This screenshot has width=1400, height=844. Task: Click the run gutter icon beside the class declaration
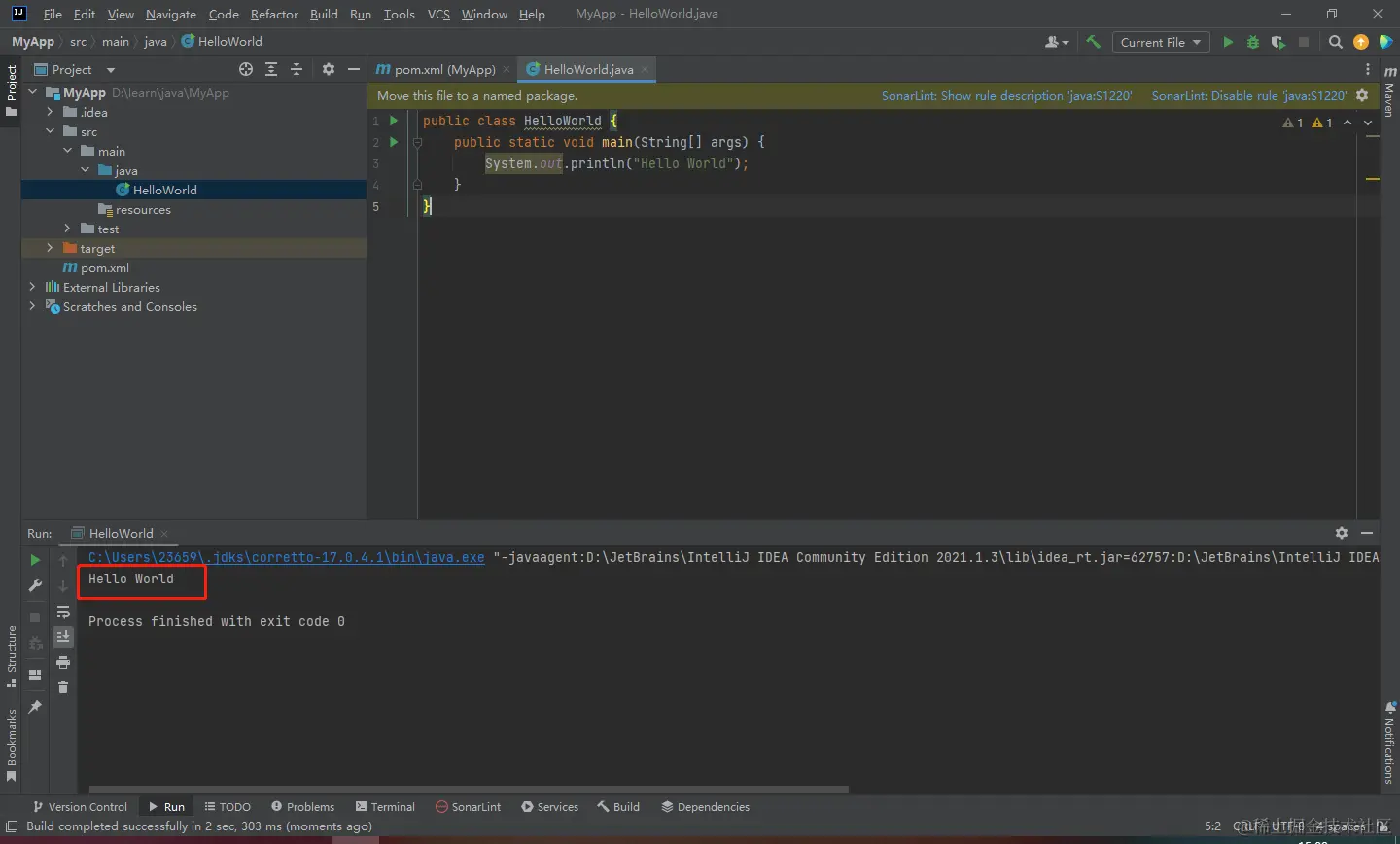394,121
